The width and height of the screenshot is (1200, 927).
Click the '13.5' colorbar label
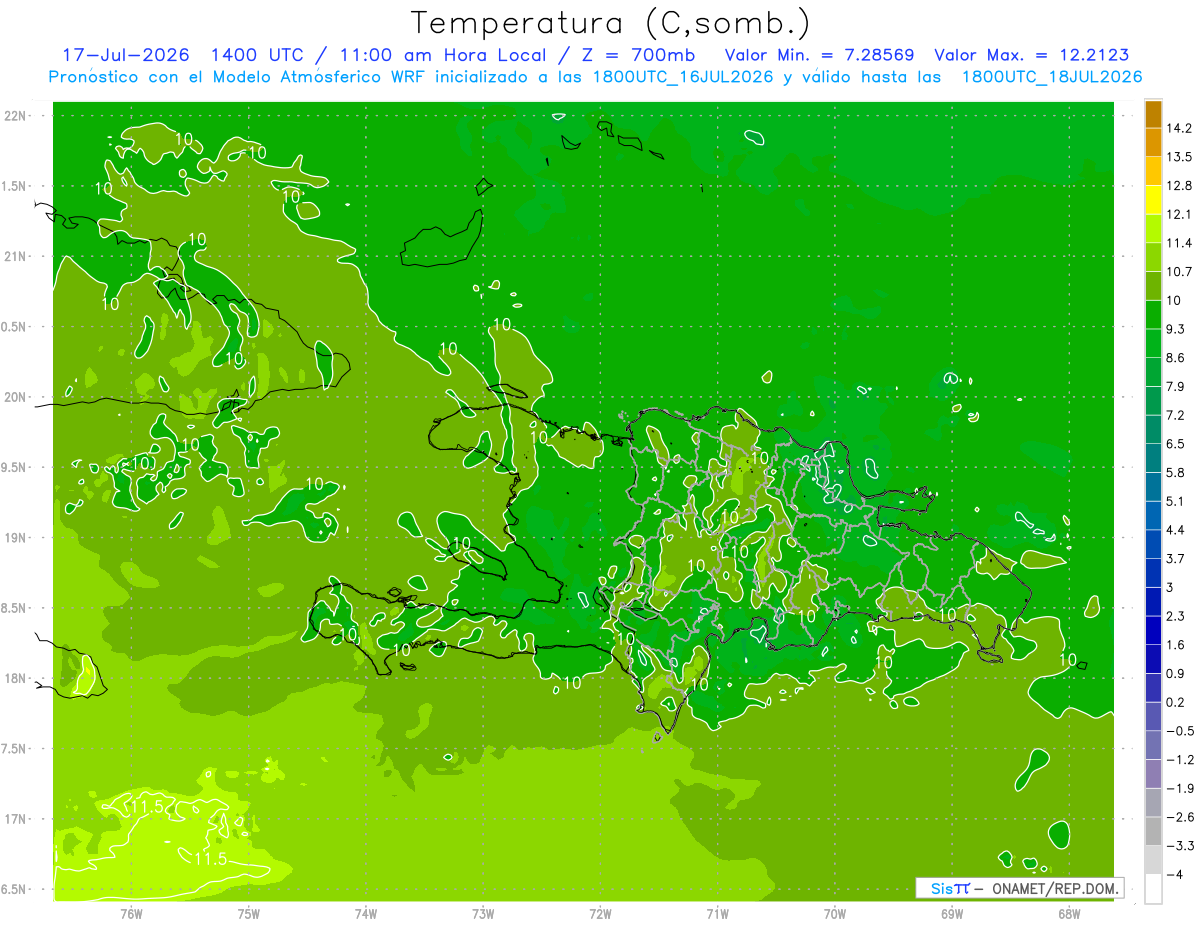pyautogui.click(x=1180, y=157)
